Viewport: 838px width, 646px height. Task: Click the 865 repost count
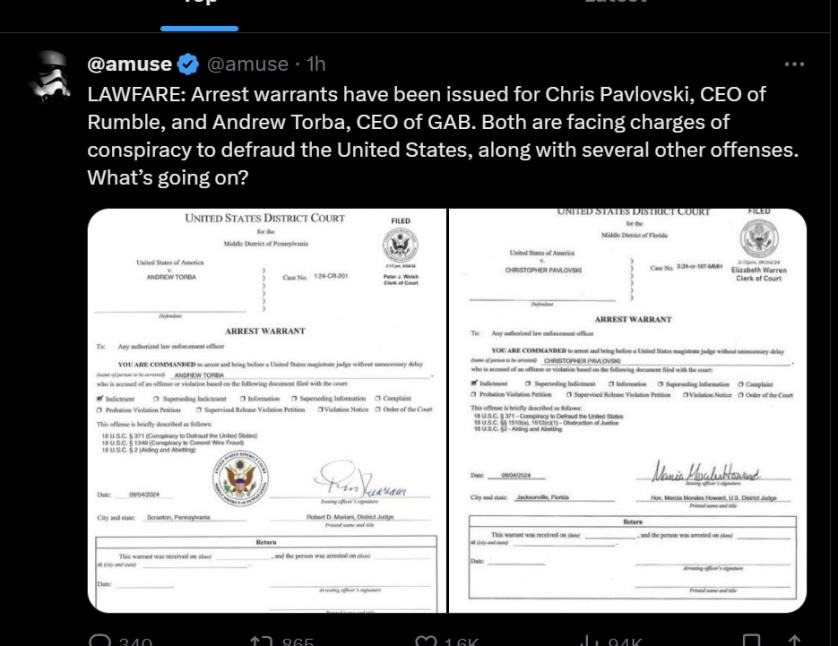298,641
